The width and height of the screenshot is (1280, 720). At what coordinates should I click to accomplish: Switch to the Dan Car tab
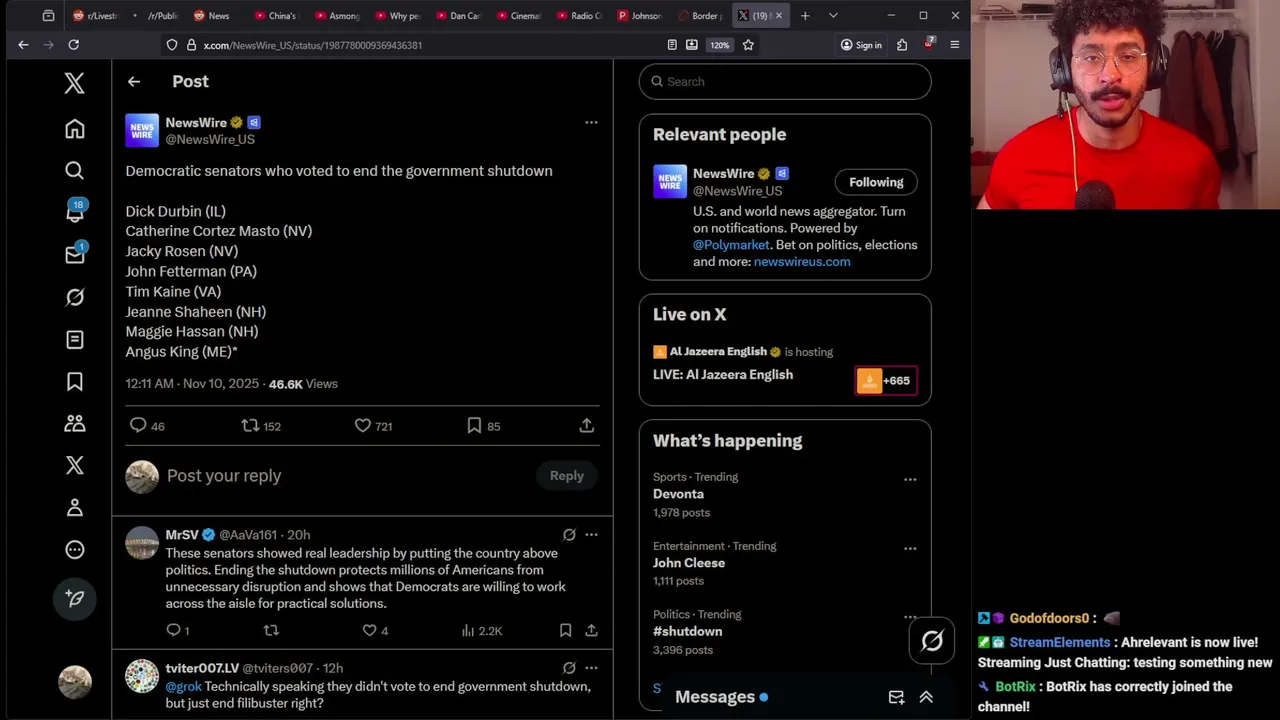[457, 16]
